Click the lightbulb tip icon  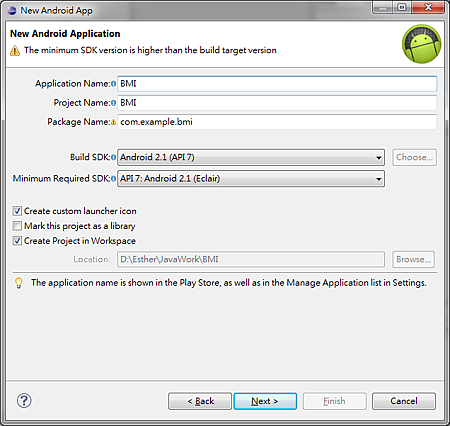[19, 283]
